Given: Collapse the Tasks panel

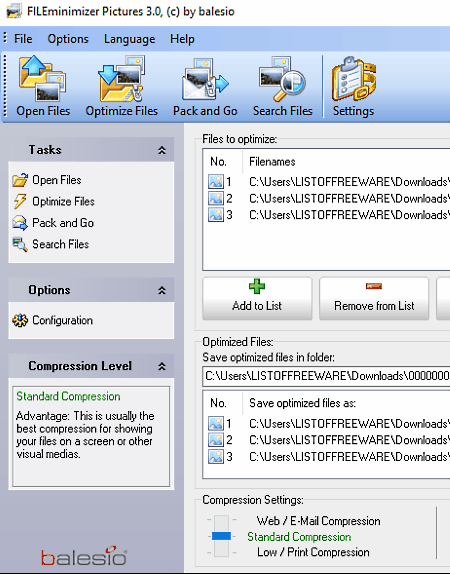Looking at the screenshot, I should [161, 150].
